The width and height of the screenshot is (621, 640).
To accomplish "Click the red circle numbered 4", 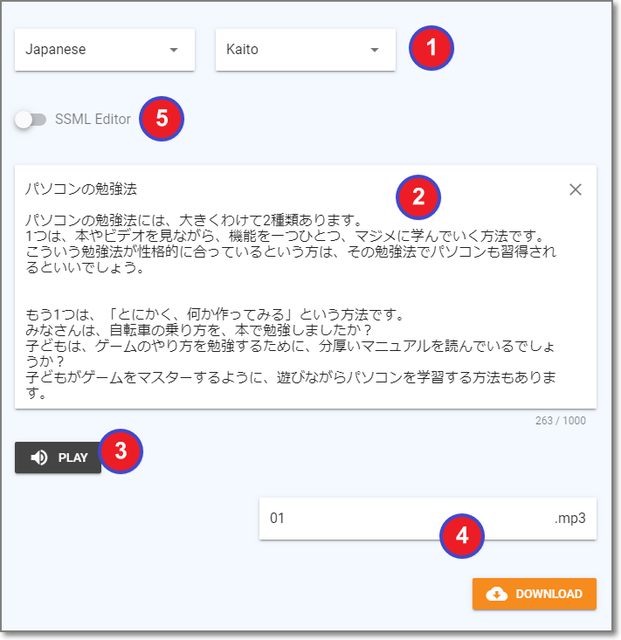I will [x=461, y=535].
